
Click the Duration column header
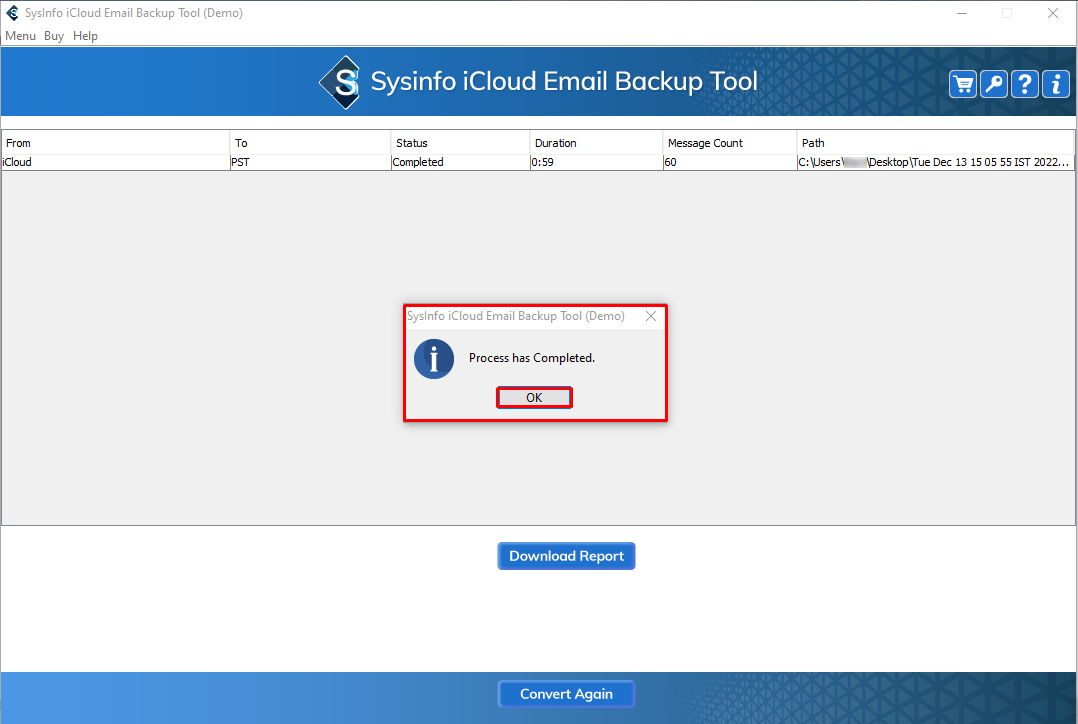coord(596,143)
